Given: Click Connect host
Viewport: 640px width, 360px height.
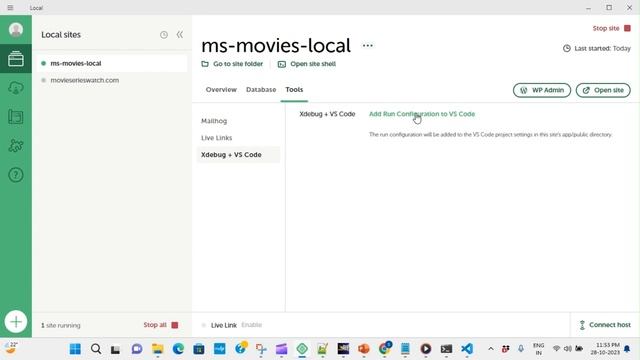Looking at the screenshot, I should point(604,325).
